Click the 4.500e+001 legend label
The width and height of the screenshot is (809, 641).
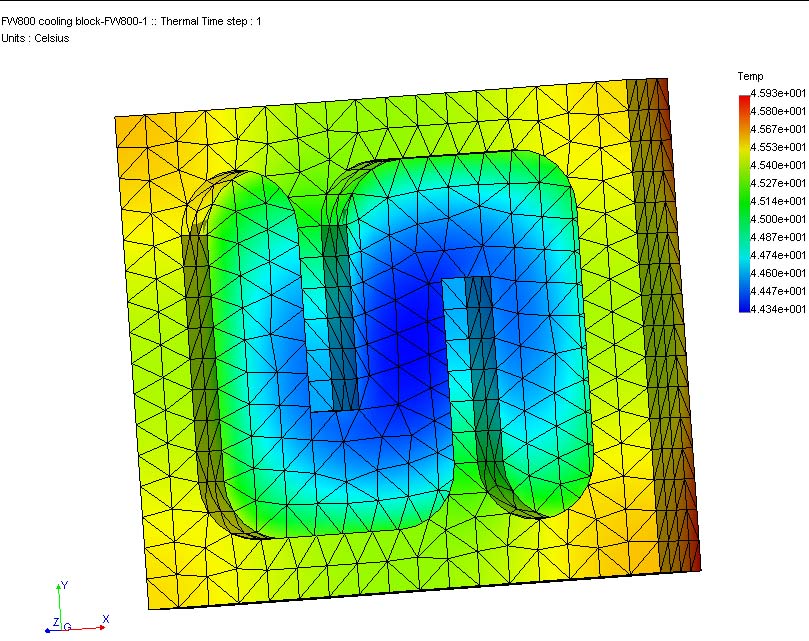[x=778, y=219]
